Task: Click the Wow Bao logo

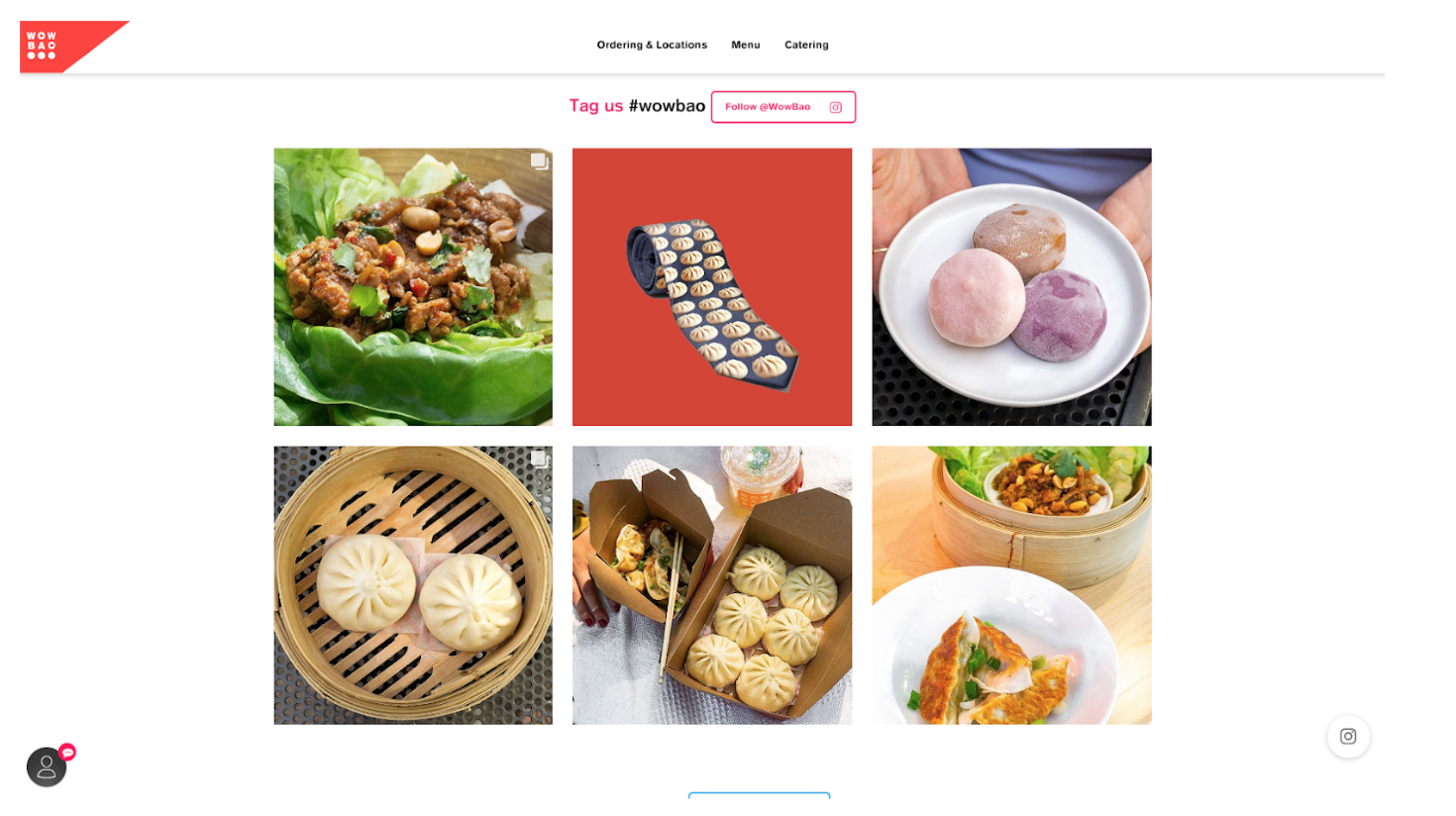Action: 73,46
